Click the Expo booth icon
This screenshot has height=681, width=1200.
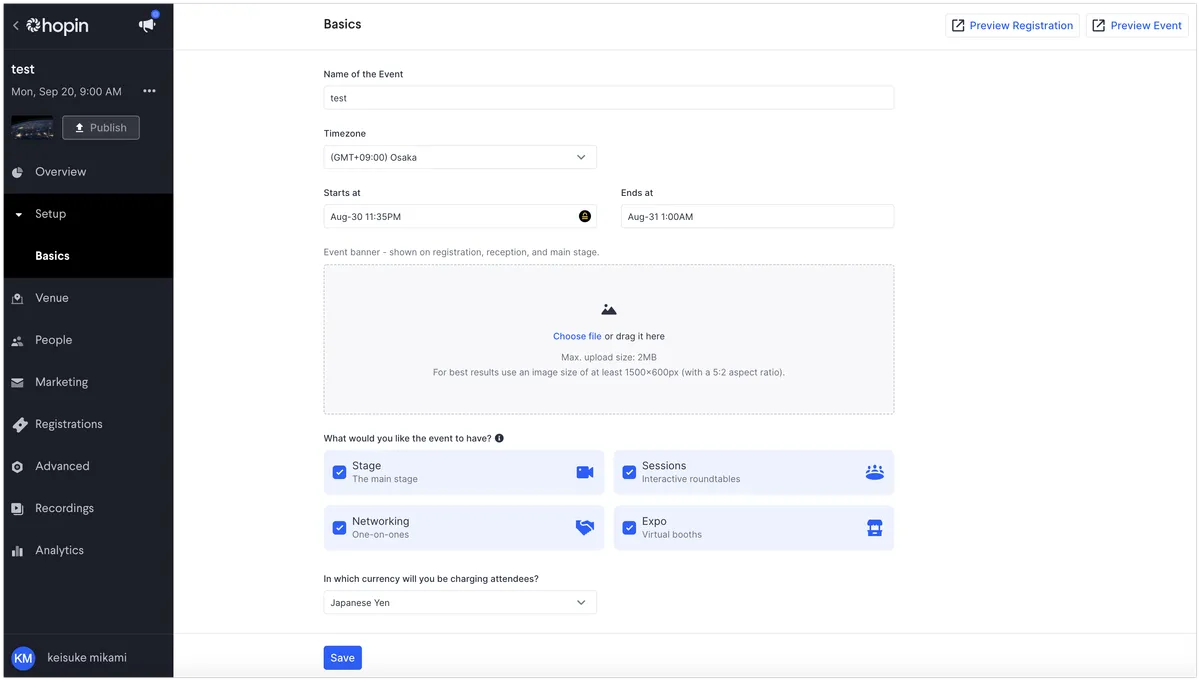coord(875,528)
